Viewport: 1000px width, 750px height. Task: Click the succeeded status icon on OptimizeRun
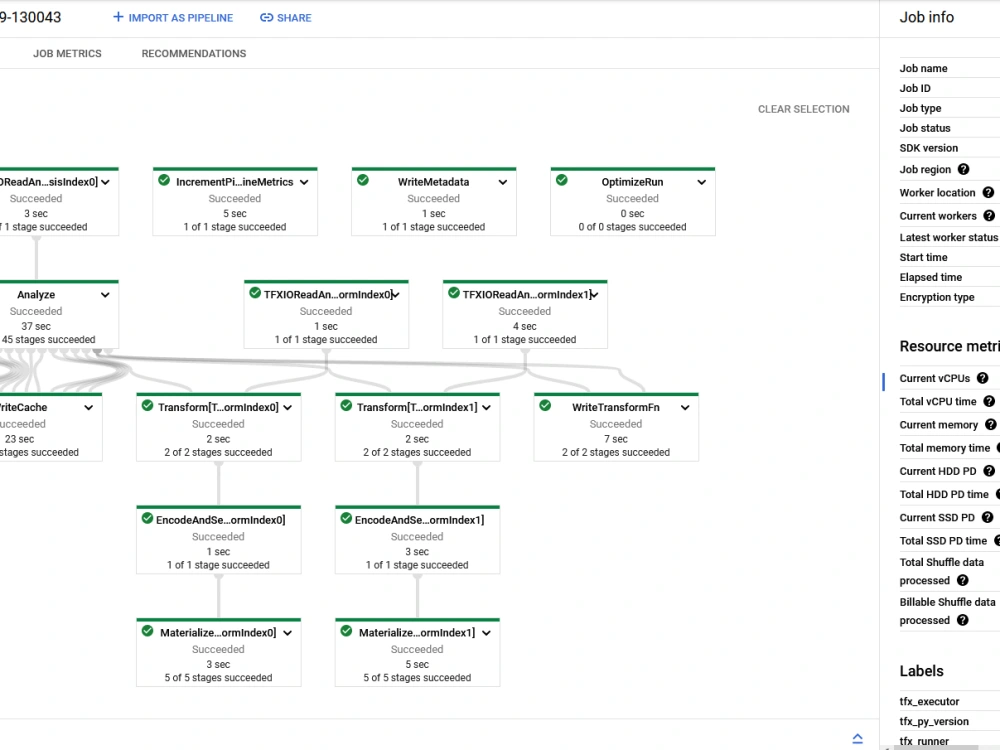(x=561, y=181)
